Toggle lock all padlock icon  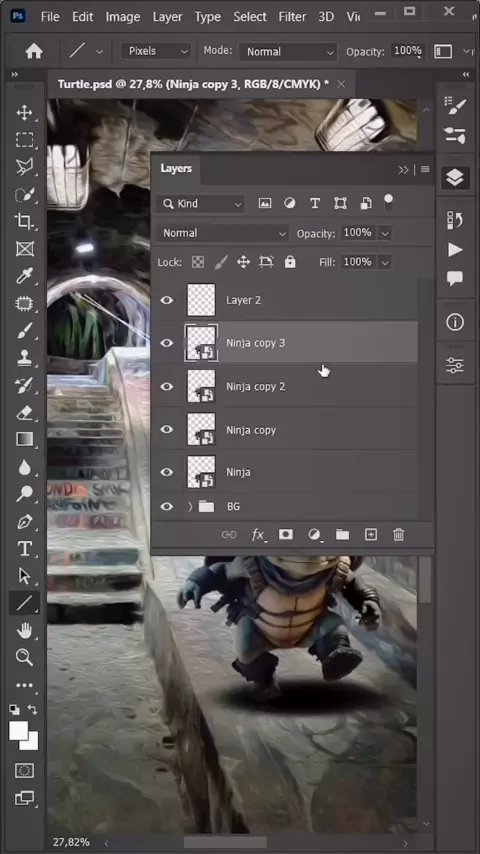[x=290, y=263]
